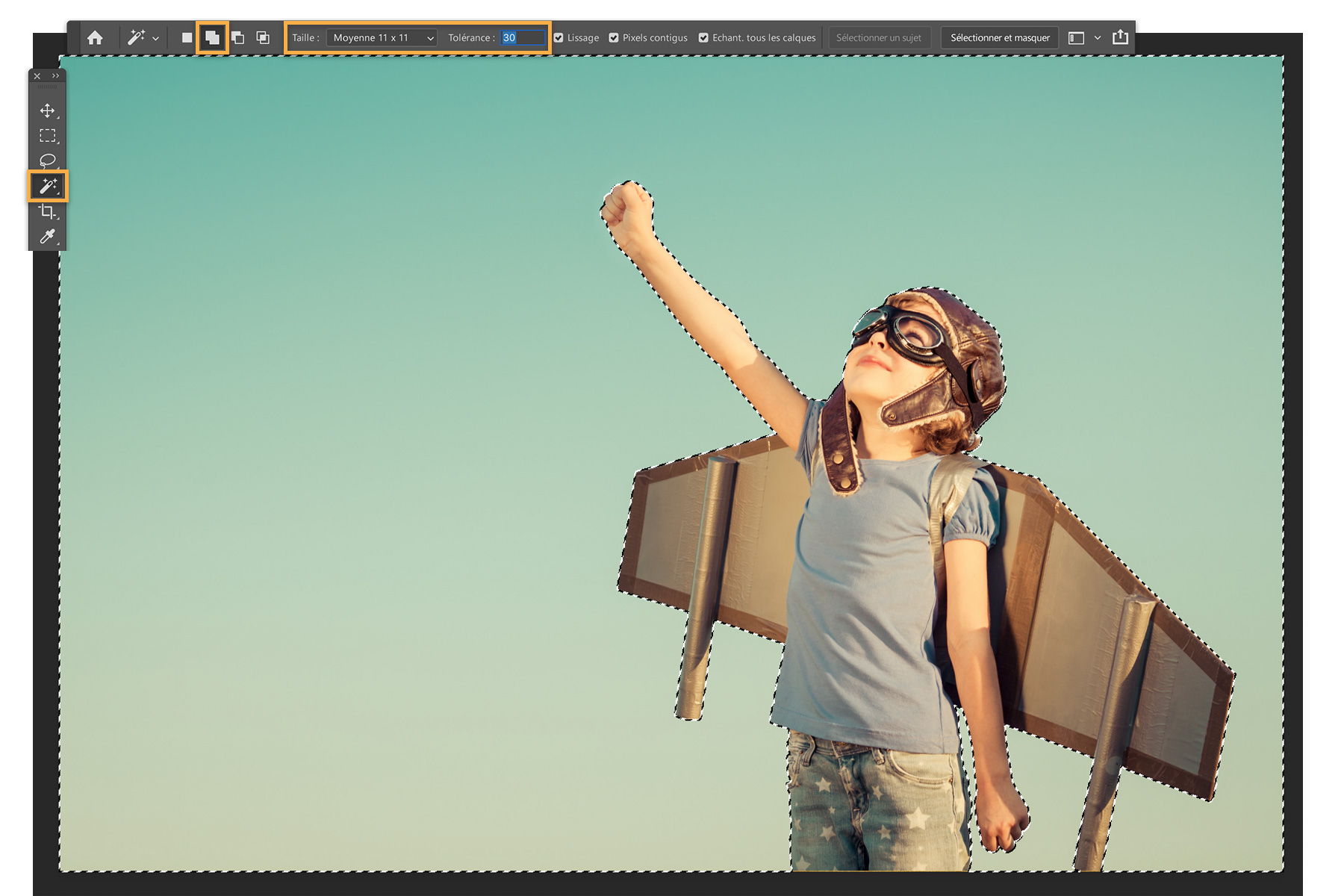The image size is (1344, 896).
Task: Click the Sélectionner un sujet button
Action: (879, 38)
